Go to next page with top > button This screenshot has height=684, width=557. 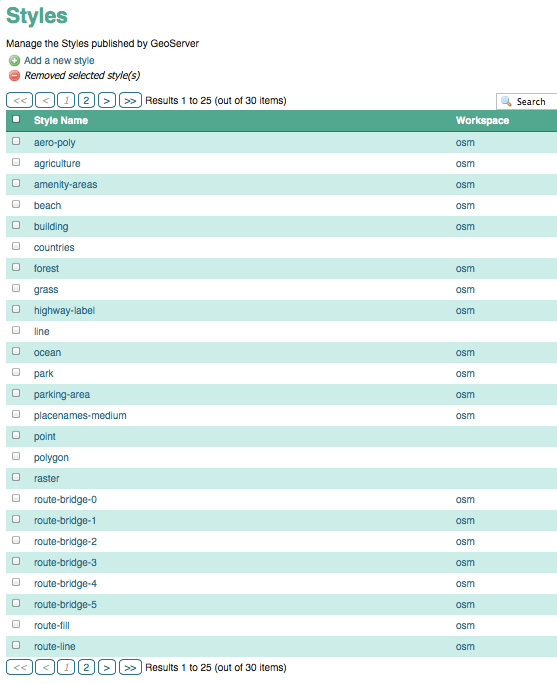pyautogui.click(x=107, y=100)
